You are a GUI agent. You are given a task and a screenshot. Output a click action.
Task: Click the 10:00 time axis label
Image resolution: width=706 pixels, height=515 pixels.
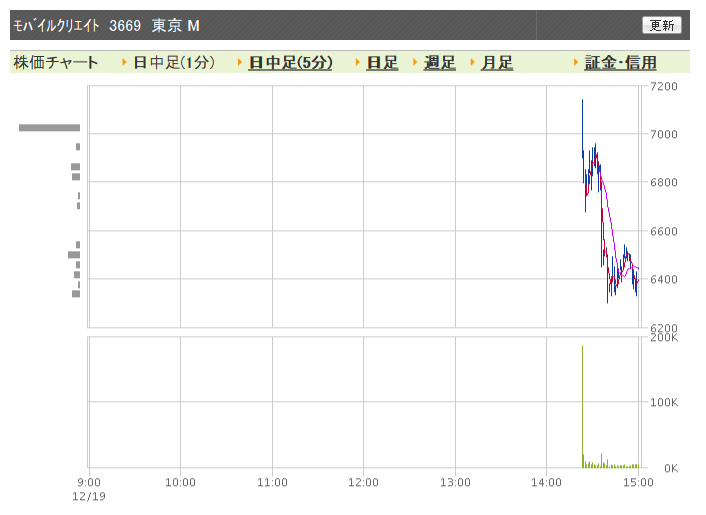click(180, 483)
